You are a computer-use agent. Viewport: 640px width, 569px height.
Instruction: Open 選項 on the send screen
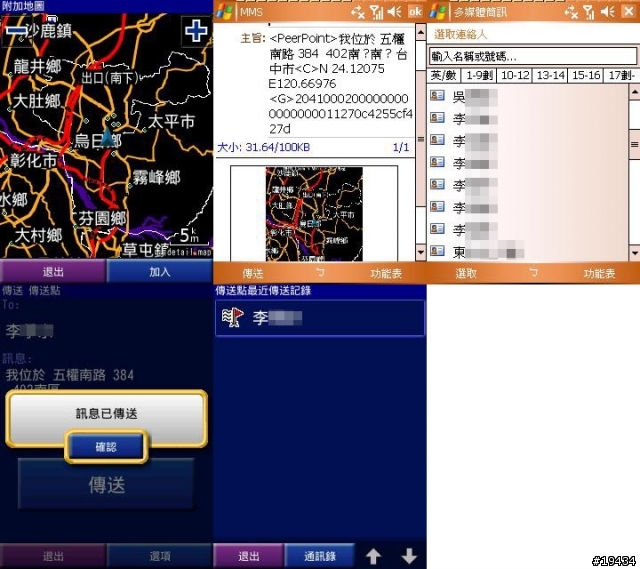pos(160,556)
